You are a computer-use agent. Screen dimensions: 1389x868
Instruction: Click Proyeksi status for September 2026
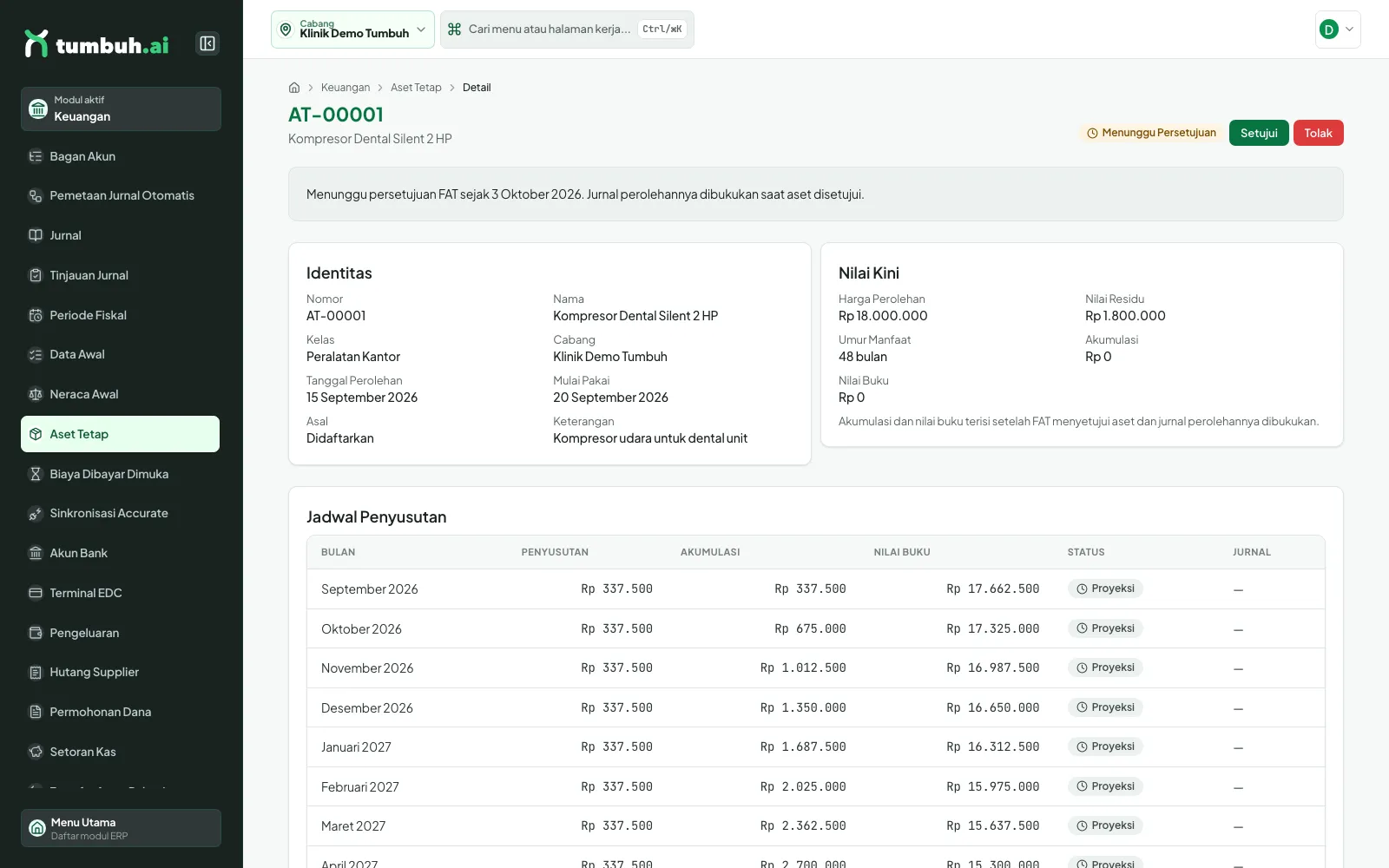1105,589
